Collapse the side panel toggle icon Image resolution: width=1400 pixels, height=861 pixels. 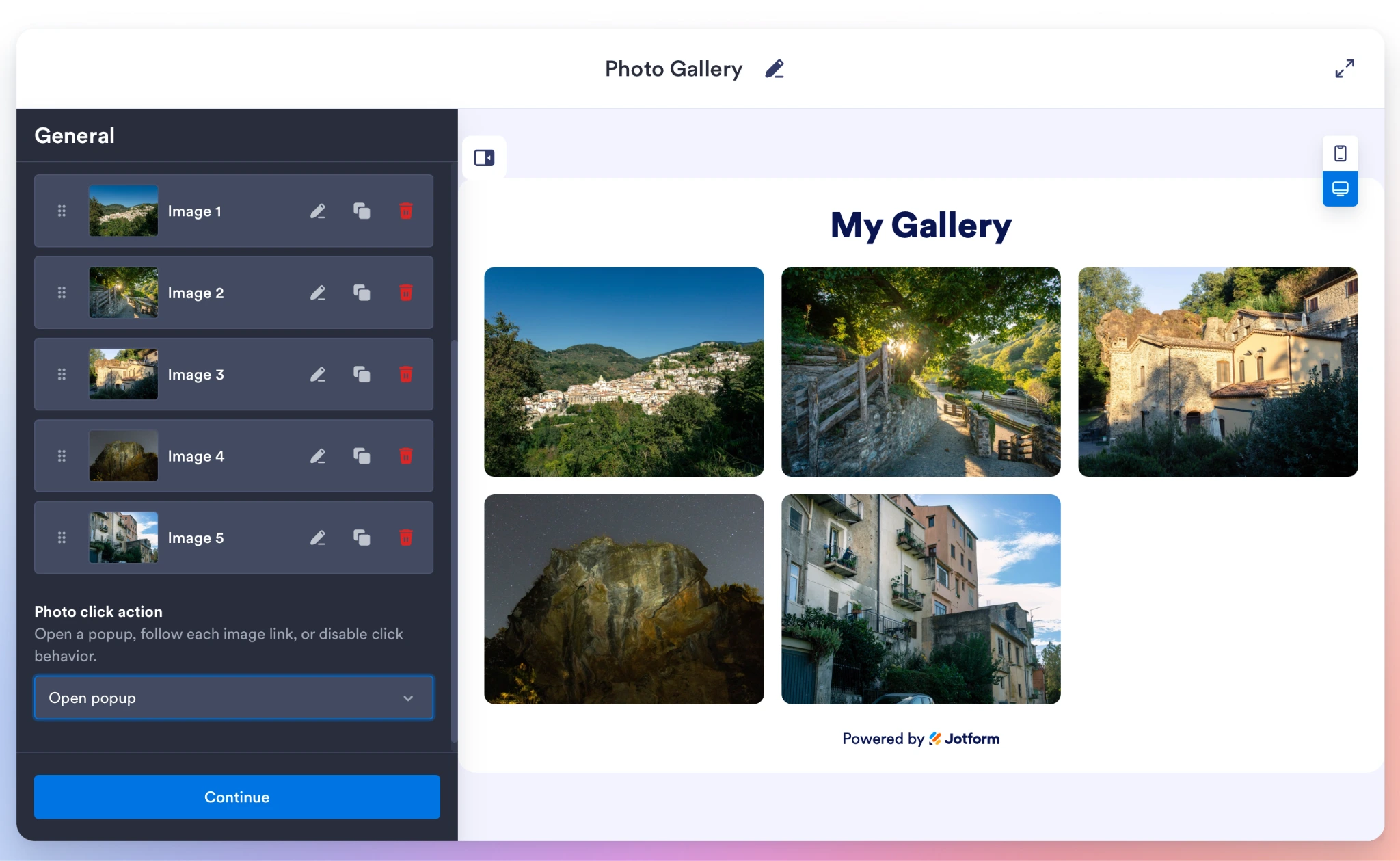(x=484, y=158)
